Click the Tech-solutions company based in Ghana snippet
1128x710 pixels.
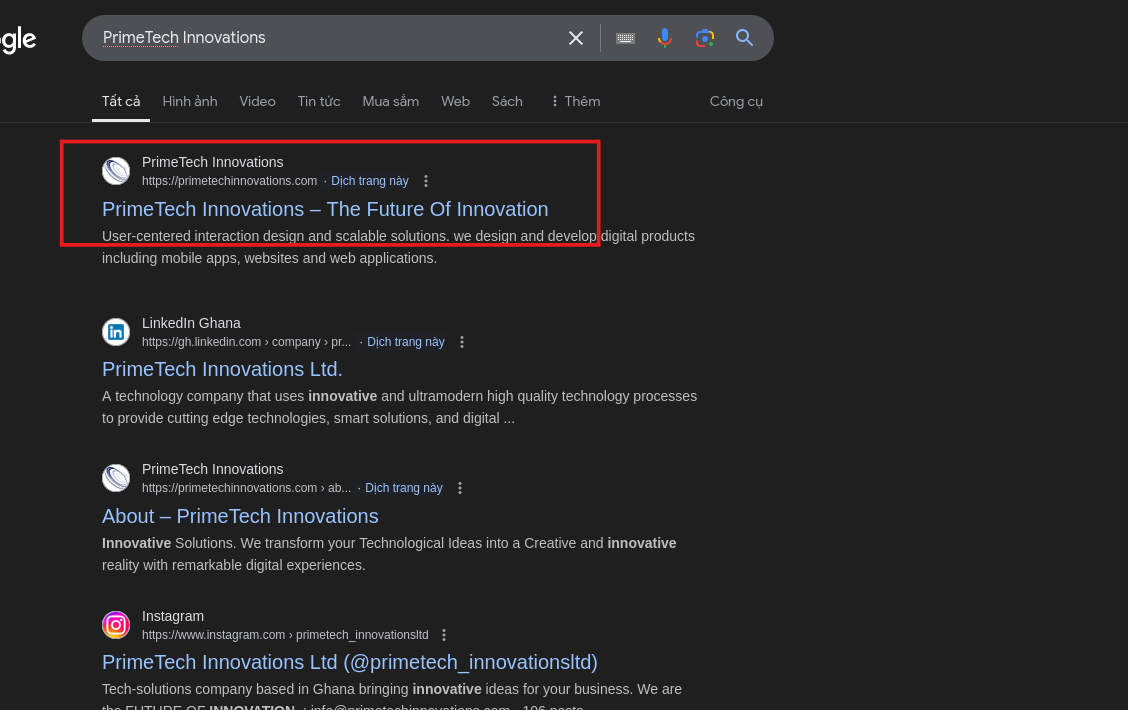392,696
